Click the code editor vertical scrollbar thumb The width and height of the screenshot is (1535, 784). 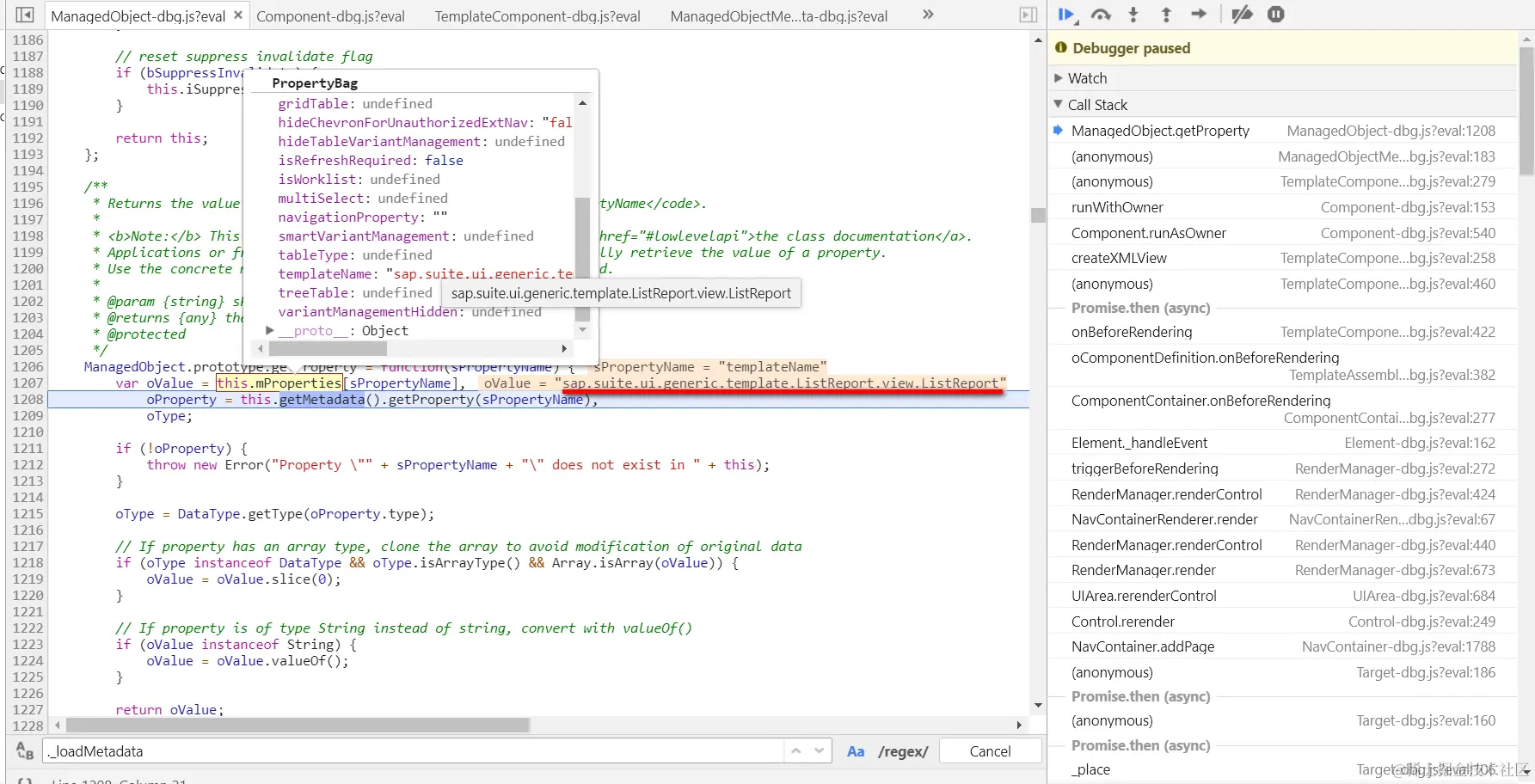pos(1038,215)
